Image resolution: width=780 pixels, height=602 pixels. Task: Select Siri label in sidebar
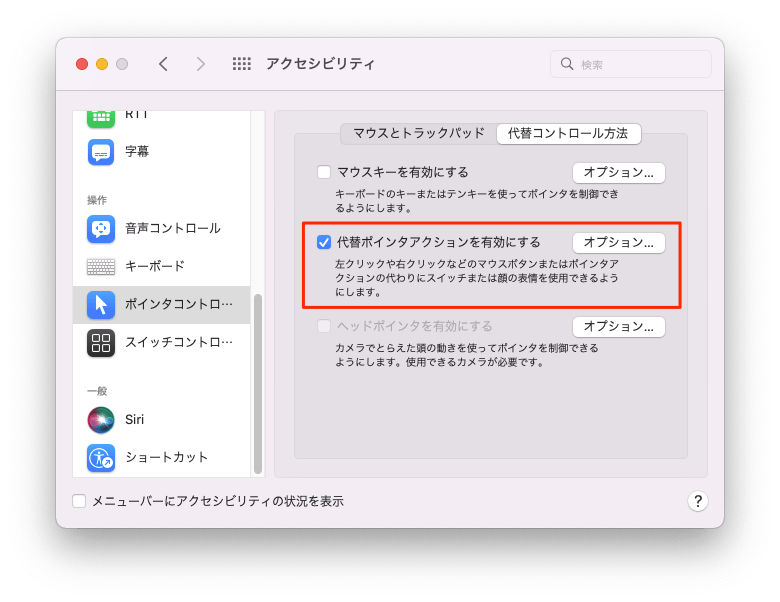click(x=134, y=419)
